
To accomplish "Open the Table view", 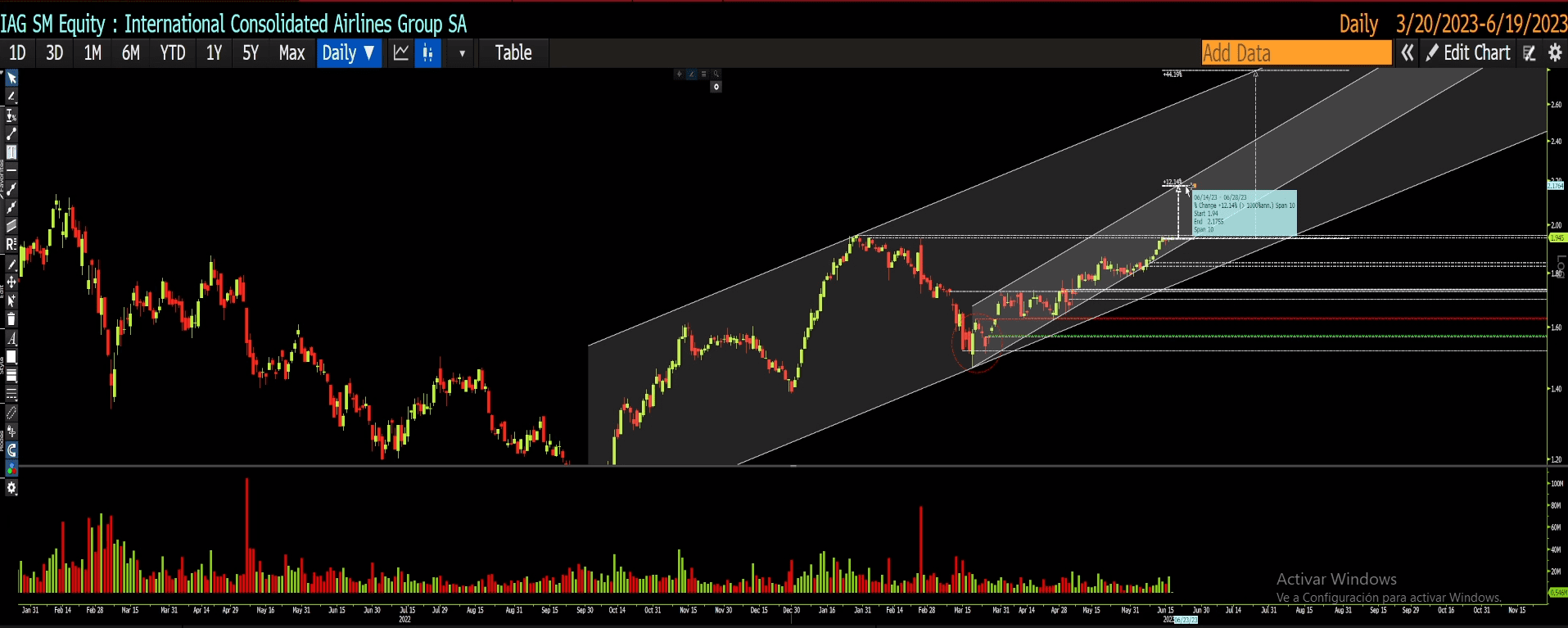I will pos(513,53).
